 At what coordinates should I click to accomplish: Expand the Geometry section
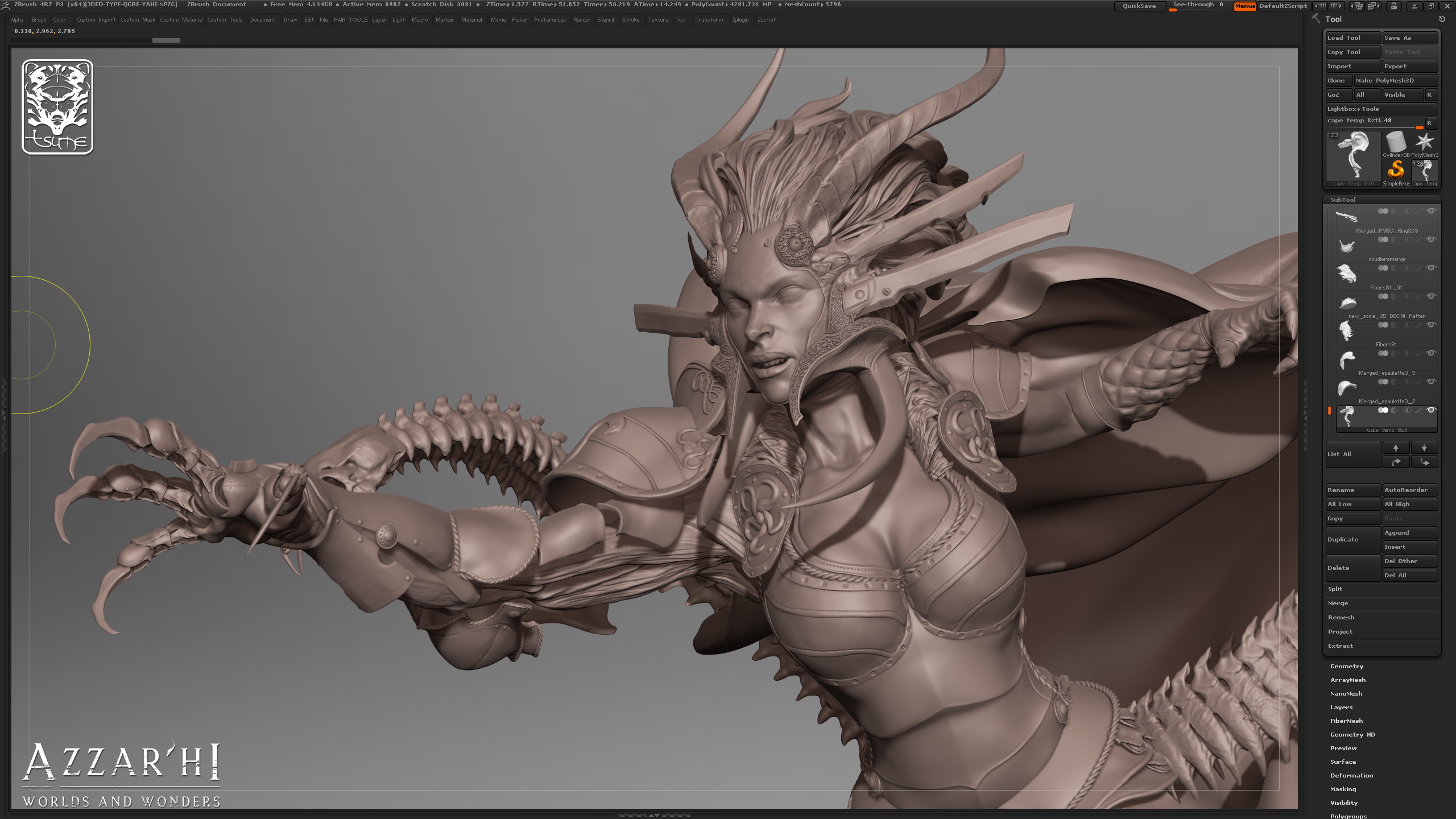coord(1347,666)
